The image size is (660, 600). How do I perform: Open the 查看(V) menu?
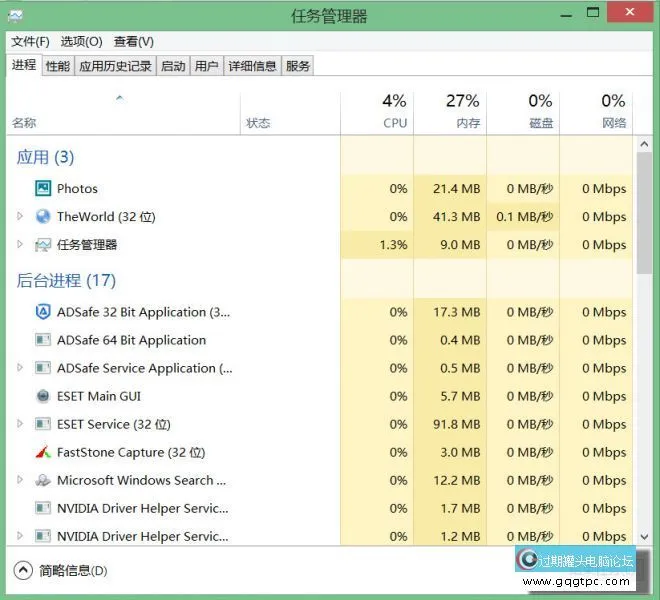pyautogui.click(x=133, y=41)
